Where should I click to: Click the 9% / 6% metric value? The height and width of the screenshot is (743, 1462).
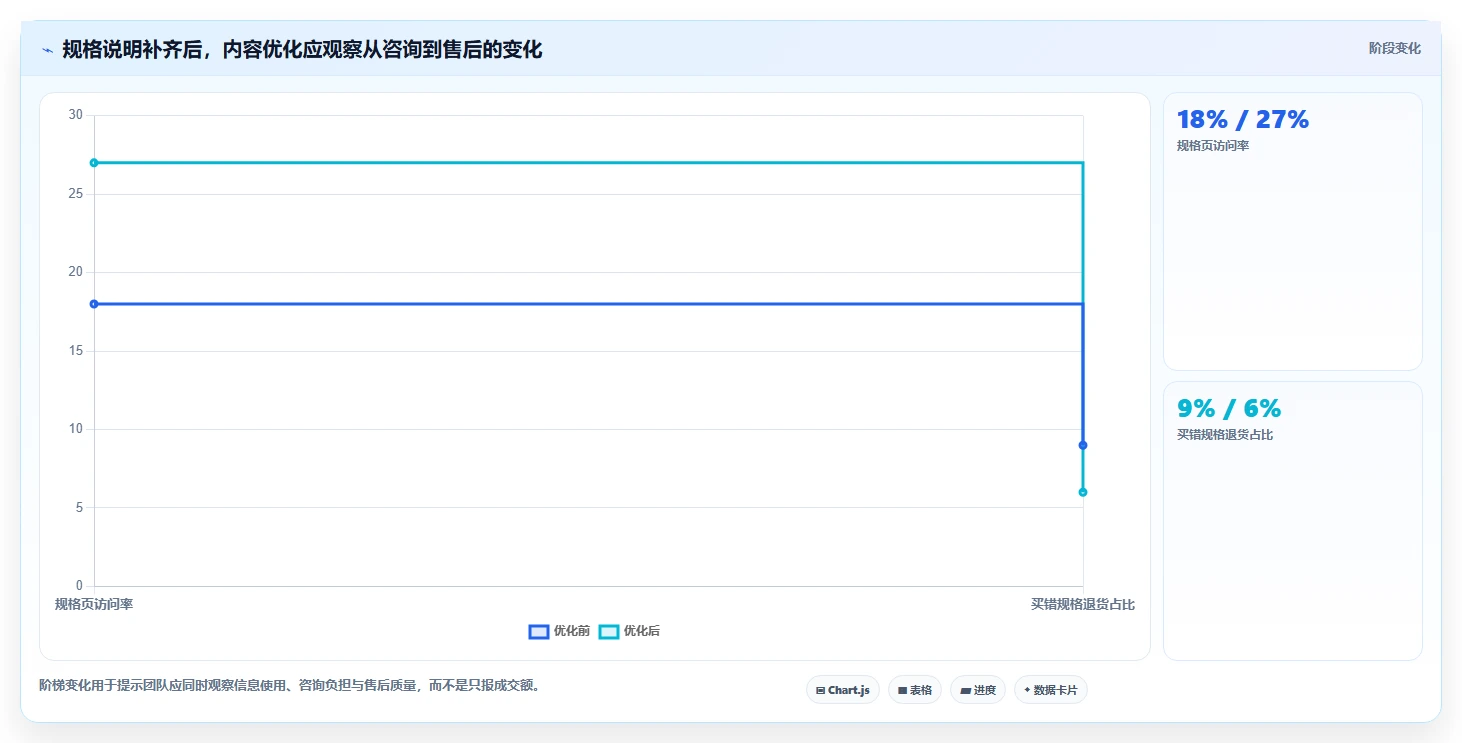coord(1229,409)
